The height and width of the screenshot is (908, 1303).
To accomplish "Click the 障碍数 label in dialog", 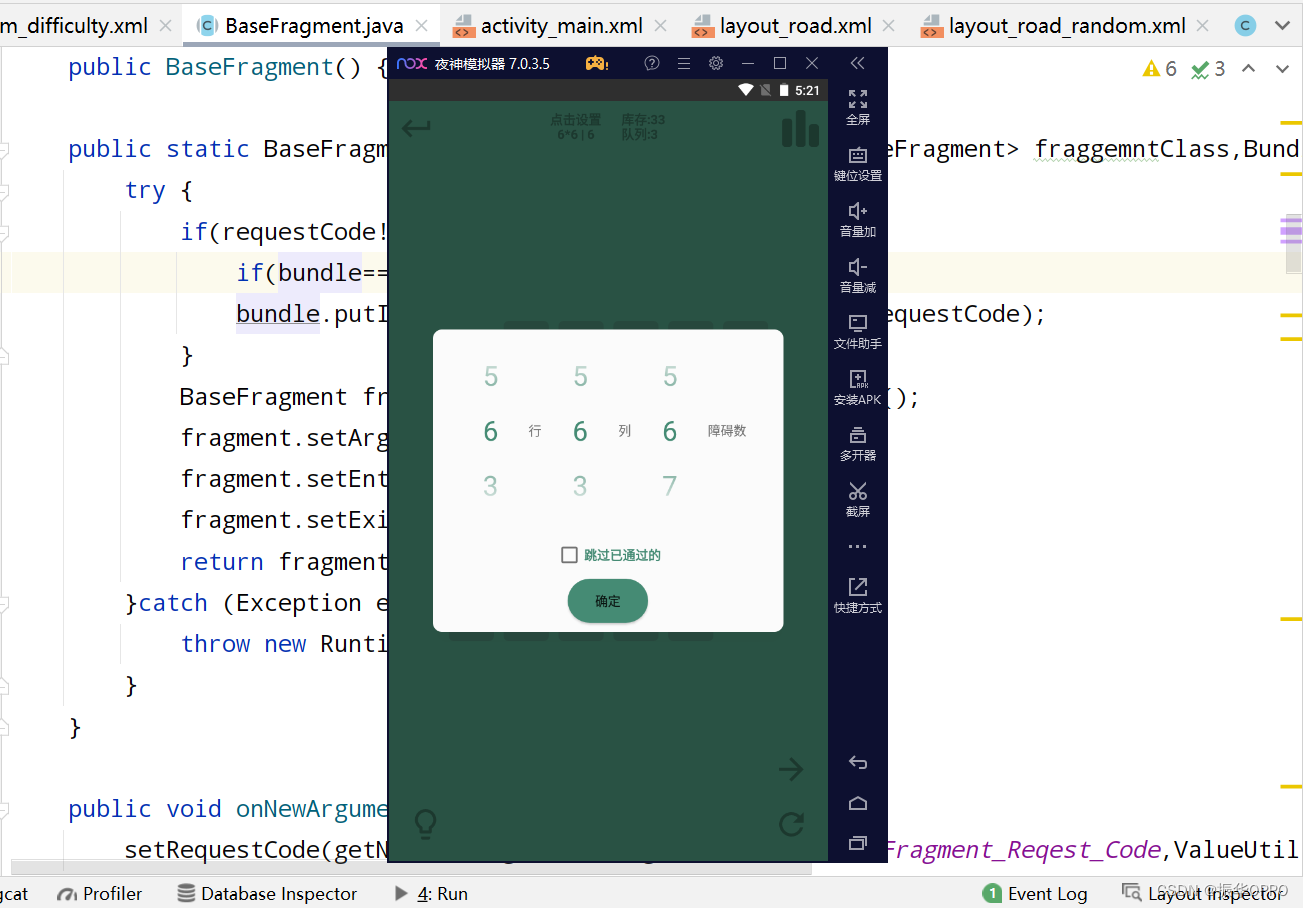I will [x=727, y=431].
